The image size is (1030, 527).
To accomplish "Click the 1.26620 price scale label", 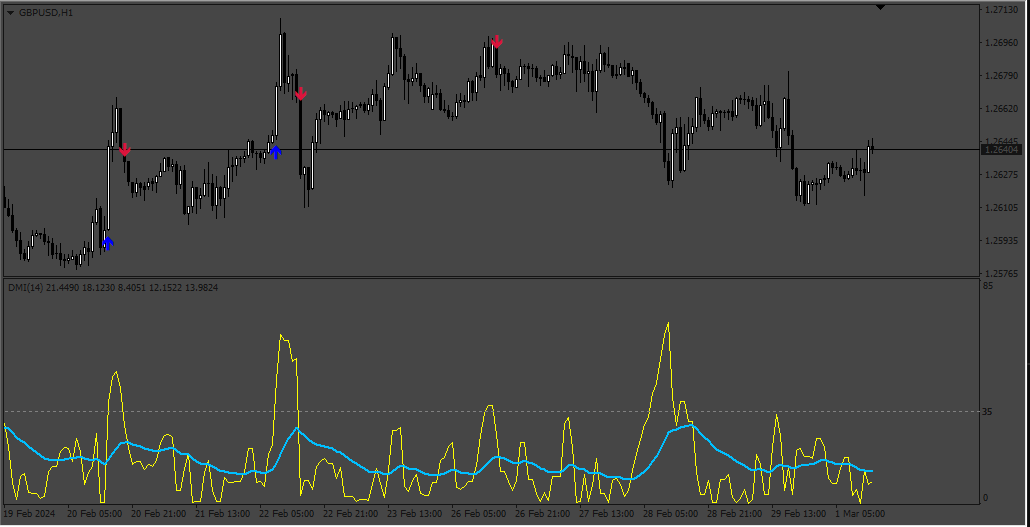I will point(1002,109).
